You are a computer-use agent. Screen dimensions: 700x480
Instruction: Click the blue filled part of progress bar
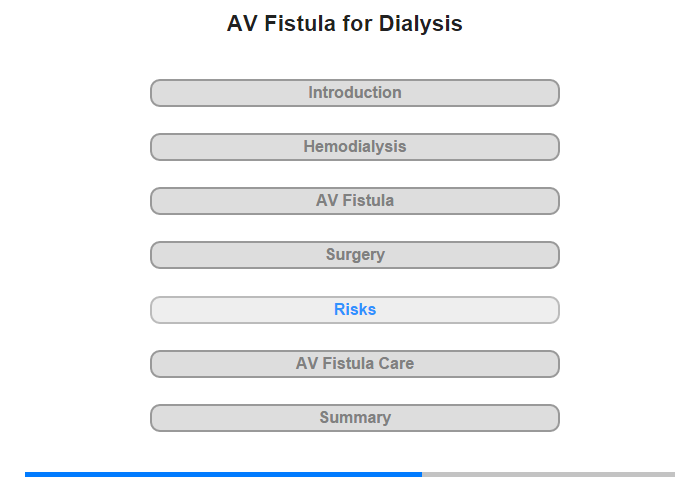223,474
